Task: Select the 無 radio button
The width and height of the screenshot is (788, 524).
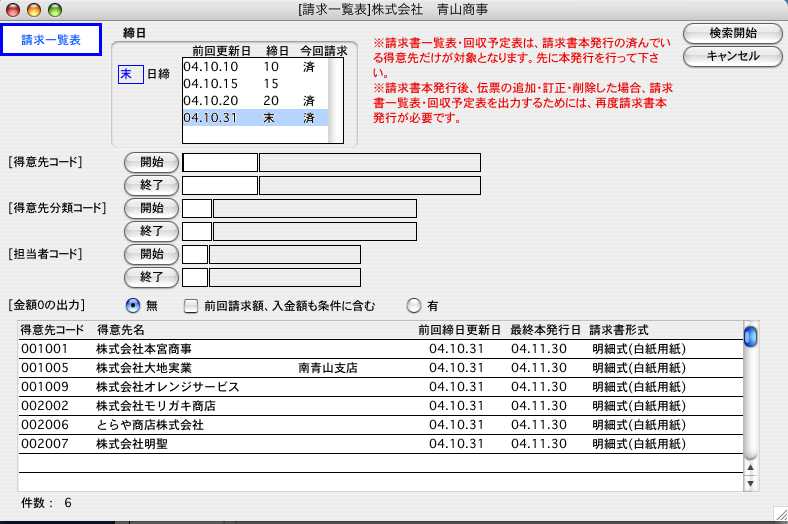Action: pos(133,306)
